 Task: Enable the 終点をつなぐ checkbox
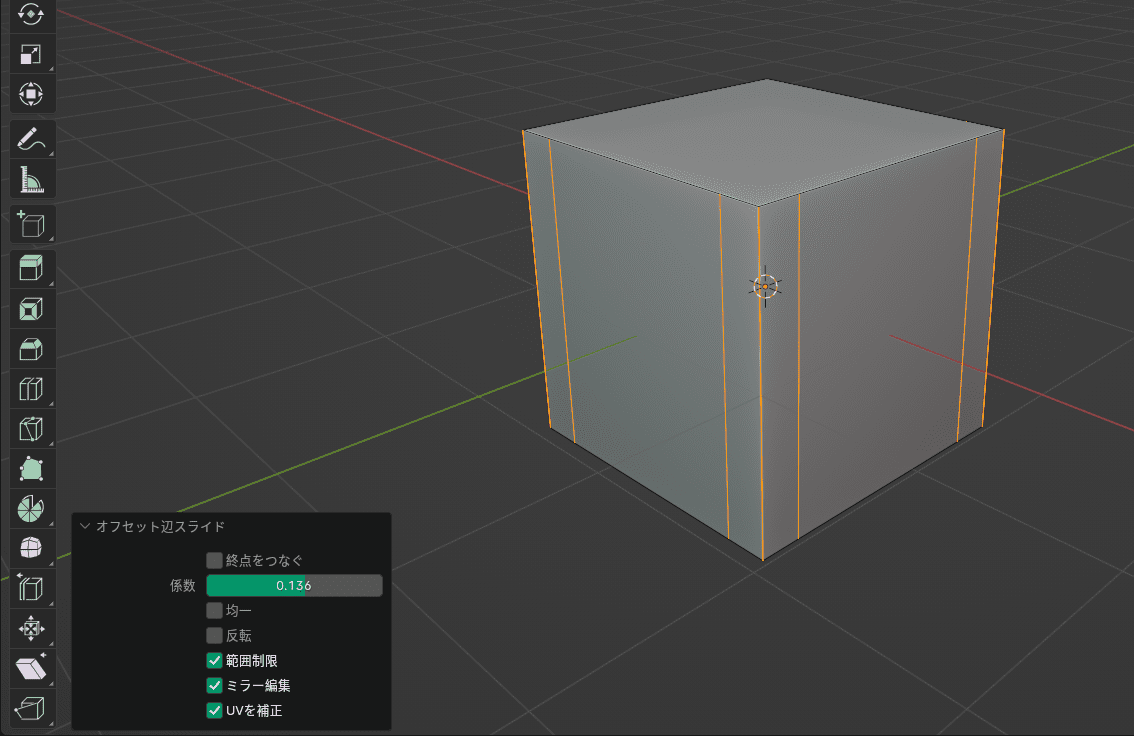[x=214, y=560]
